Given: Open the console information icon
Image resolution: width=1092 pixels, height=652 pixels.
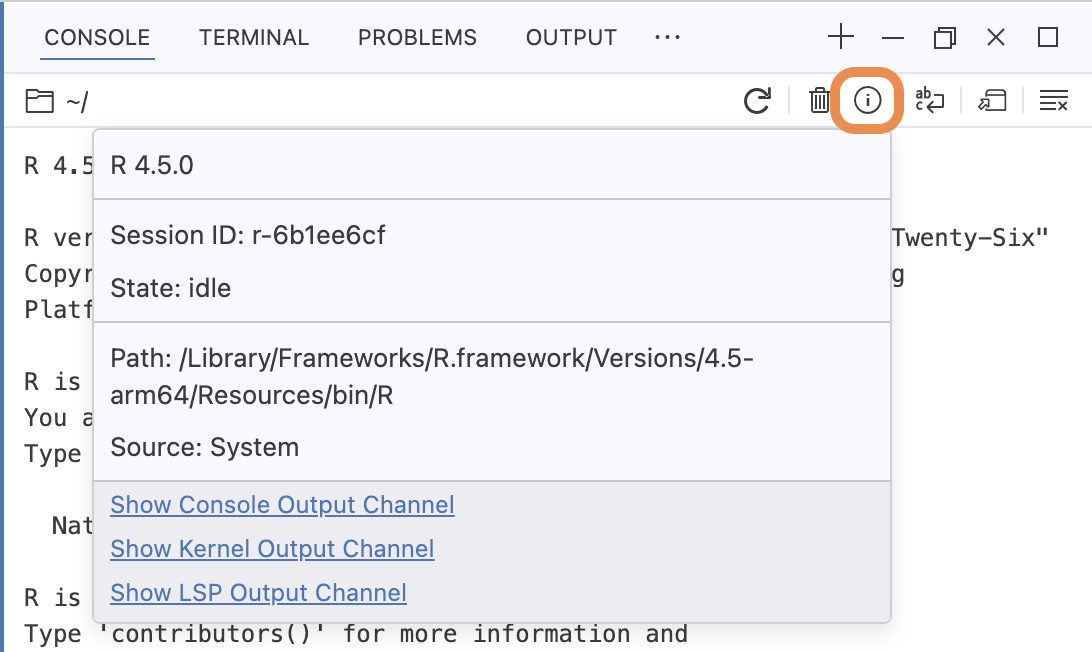Looking at the screenshot, I should (x=867, y=100).
